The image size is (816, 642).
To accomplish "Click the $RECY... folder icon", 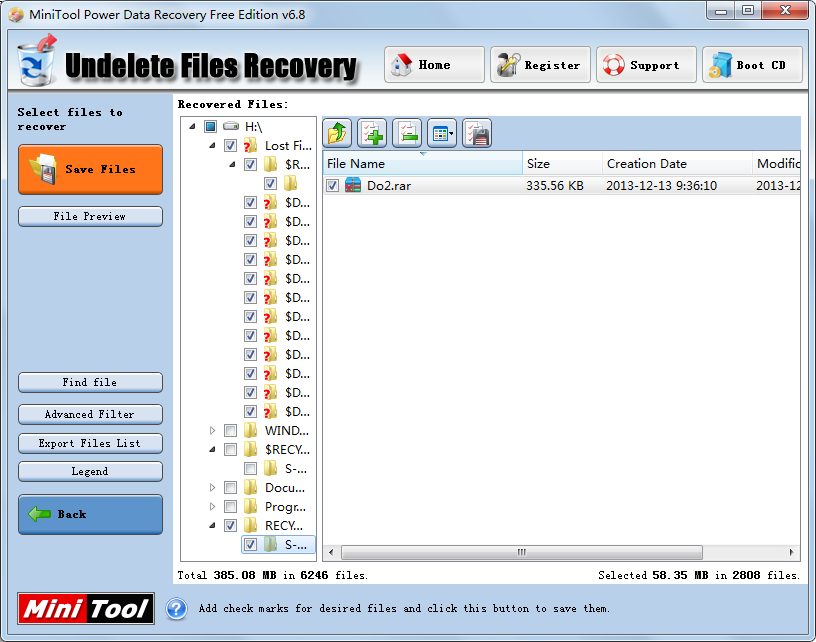I will tap(250, 449).
